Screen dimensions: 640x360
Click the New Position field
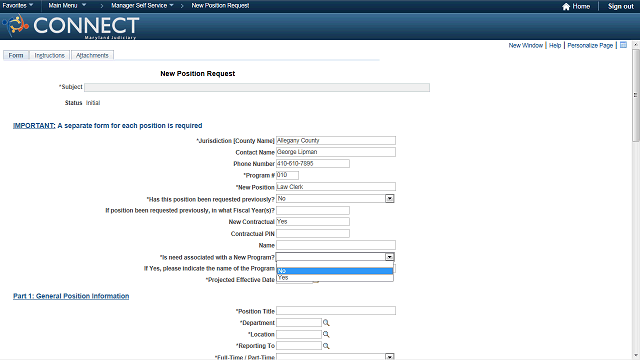[x=336, y=187]
